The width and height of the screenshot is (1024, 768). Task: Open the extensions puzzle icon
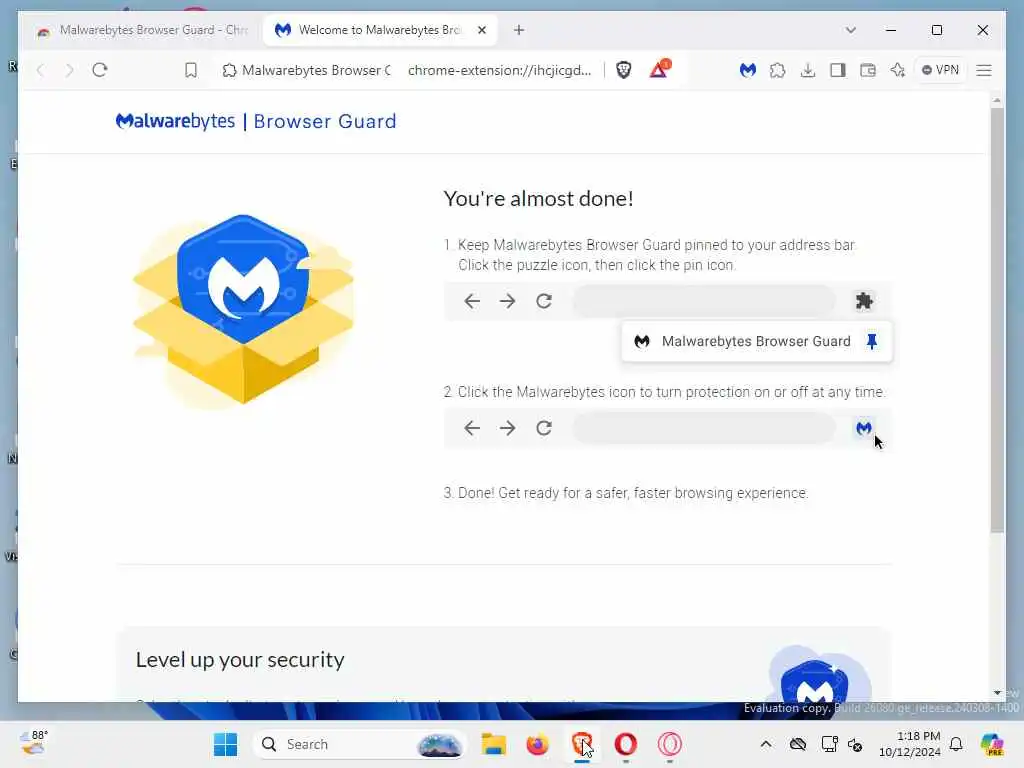[x=777, y=70]
